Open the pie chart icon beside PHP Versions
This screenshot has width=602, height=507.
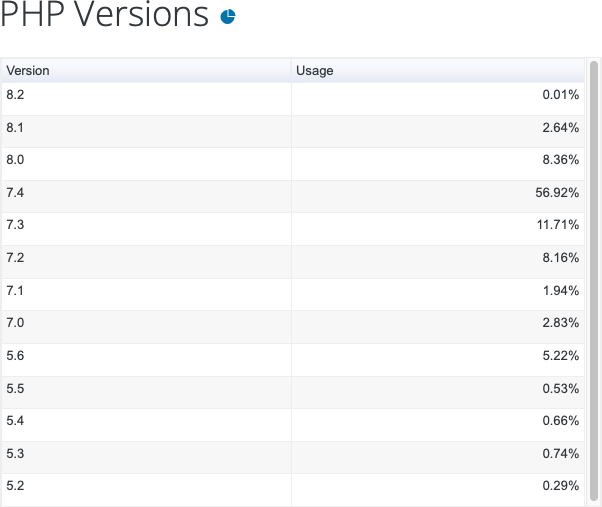[228, 17]
